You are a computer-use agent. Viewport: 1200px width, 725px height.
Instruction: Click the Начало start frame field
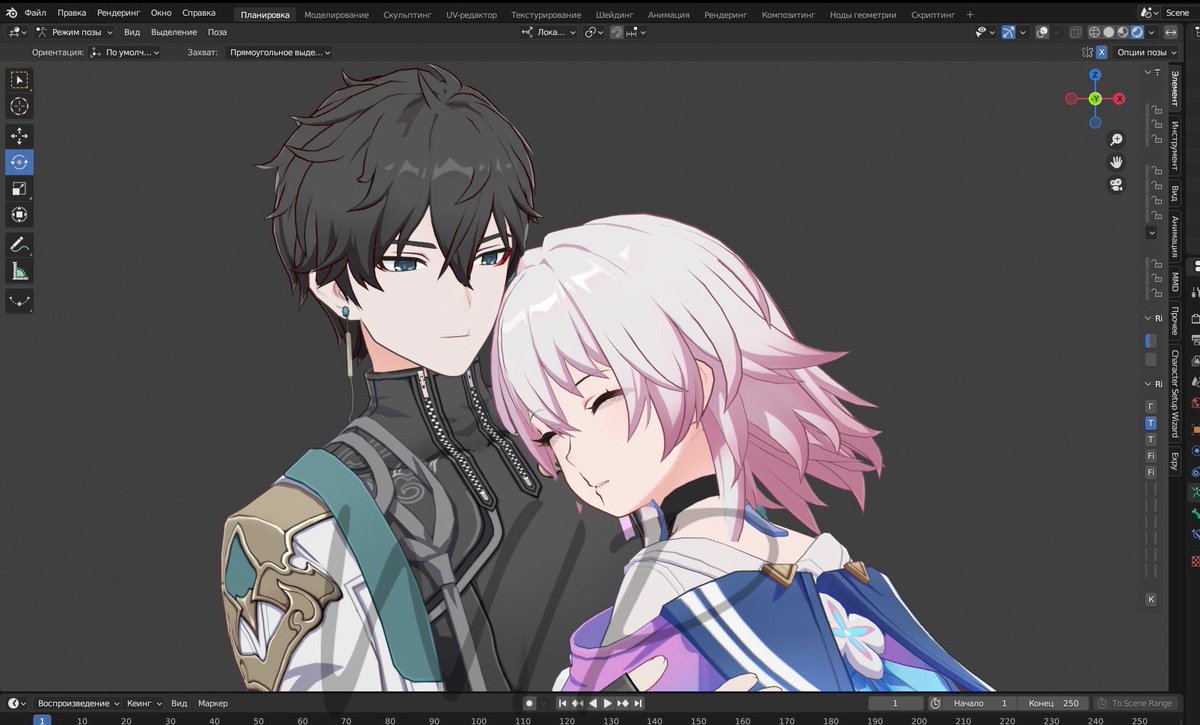(981, 704)
